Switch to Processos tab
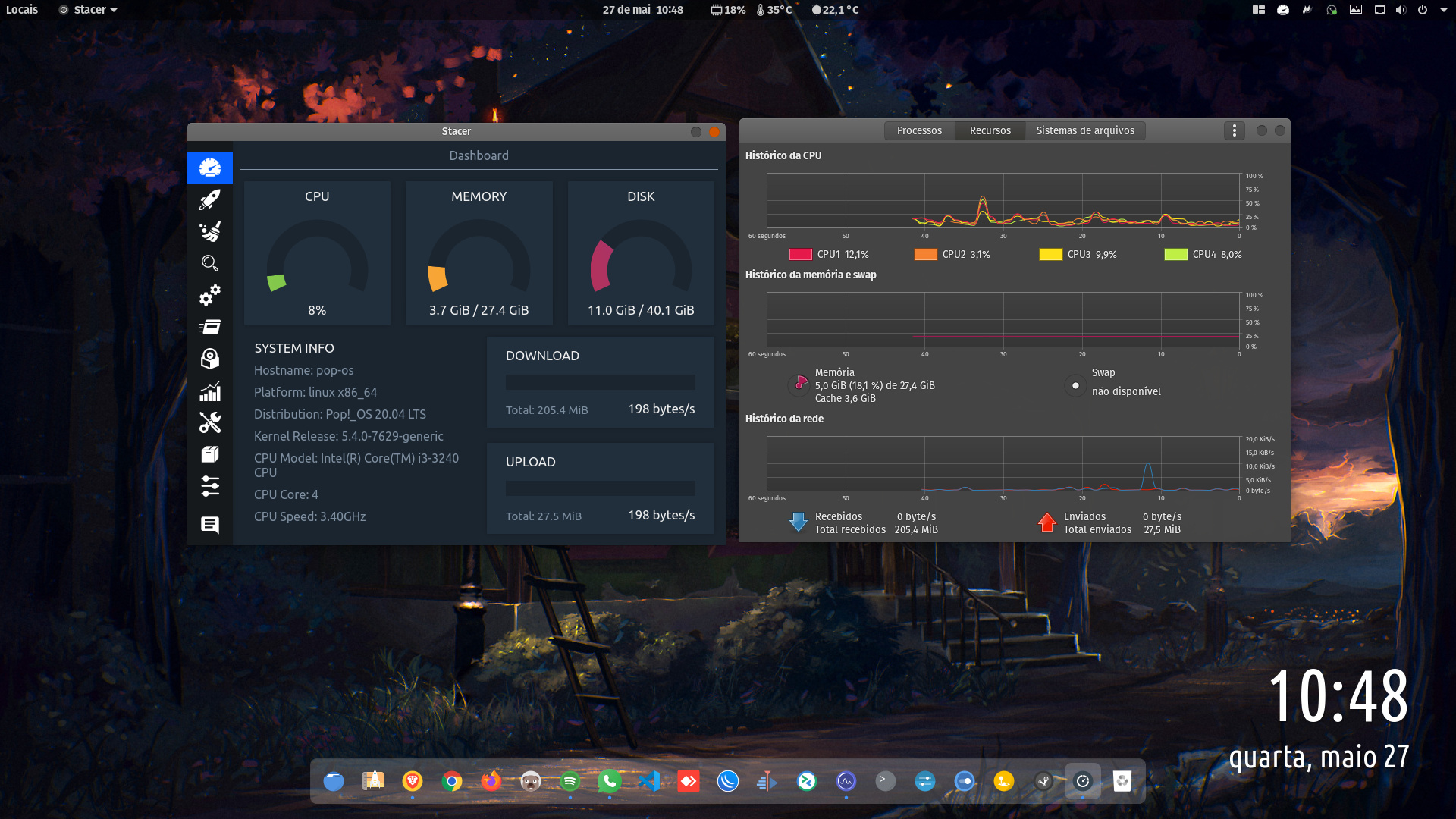This screenshot has height=819, width=1456. (919, 130)
